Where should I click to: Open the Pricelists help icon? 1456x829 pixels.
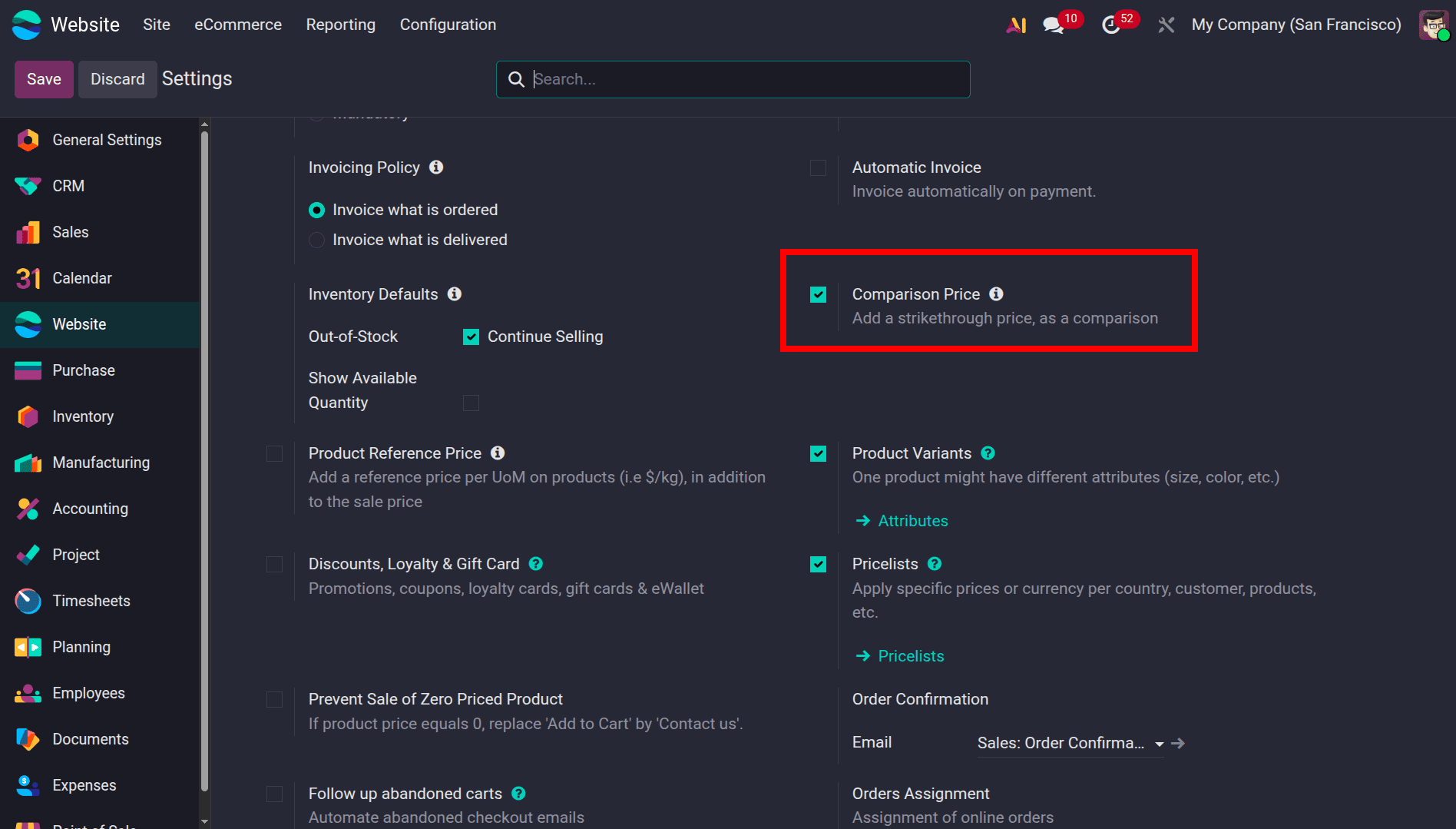(x=935, y=564)
